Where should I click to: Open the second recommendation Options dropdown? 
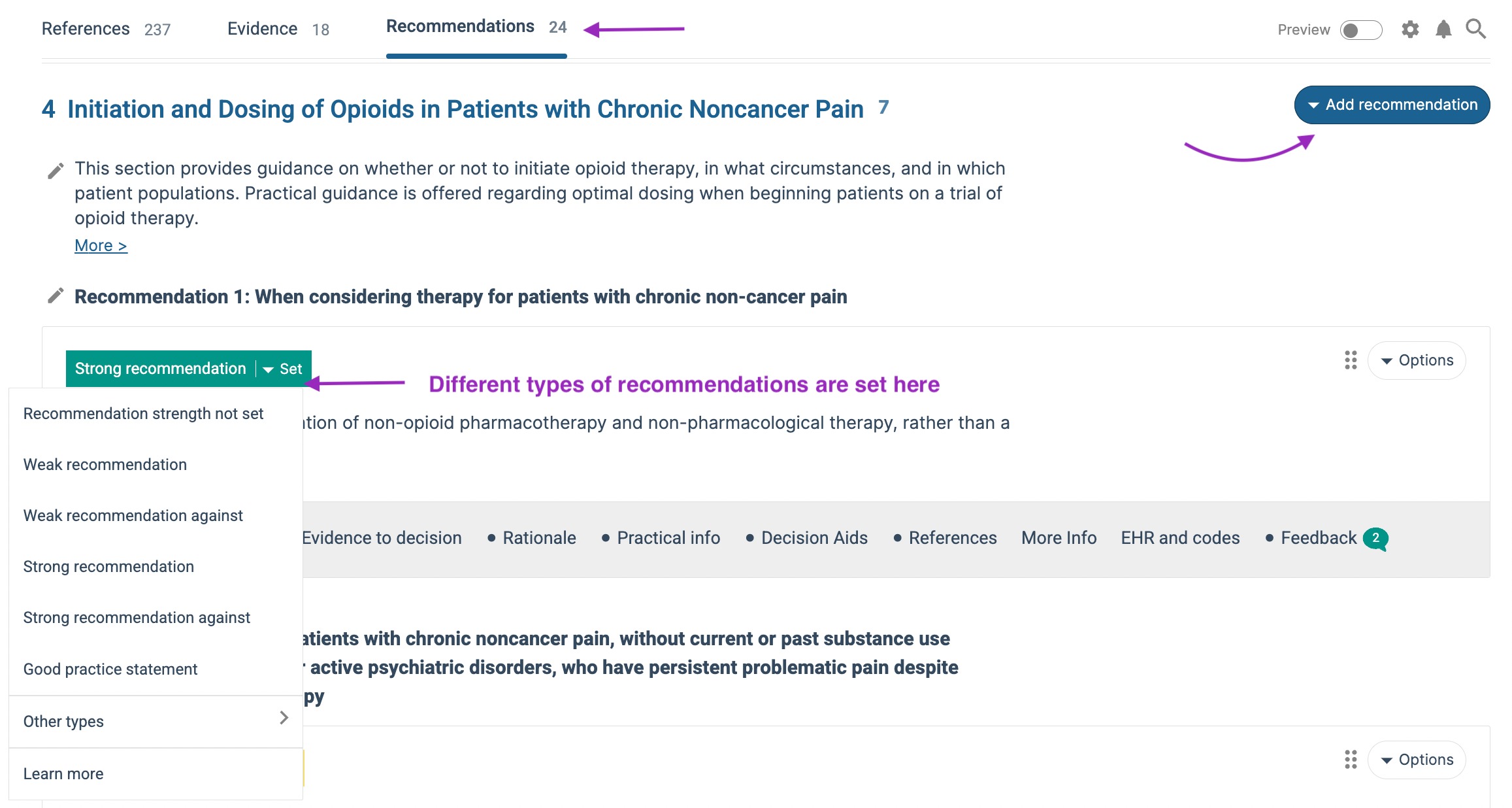coord(1417,760)
